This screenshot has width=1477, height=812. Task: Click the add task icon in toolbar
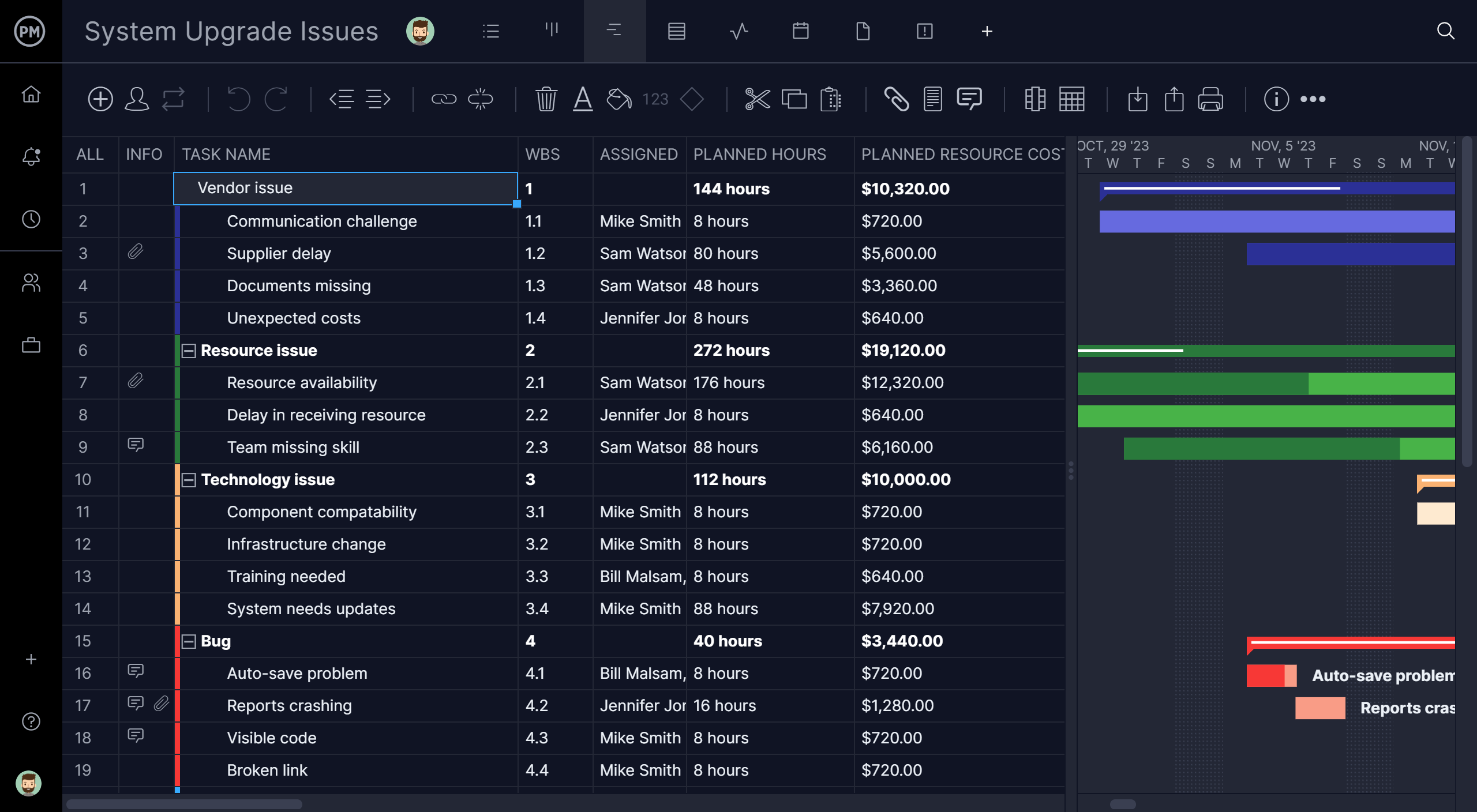tap(99, 98)
